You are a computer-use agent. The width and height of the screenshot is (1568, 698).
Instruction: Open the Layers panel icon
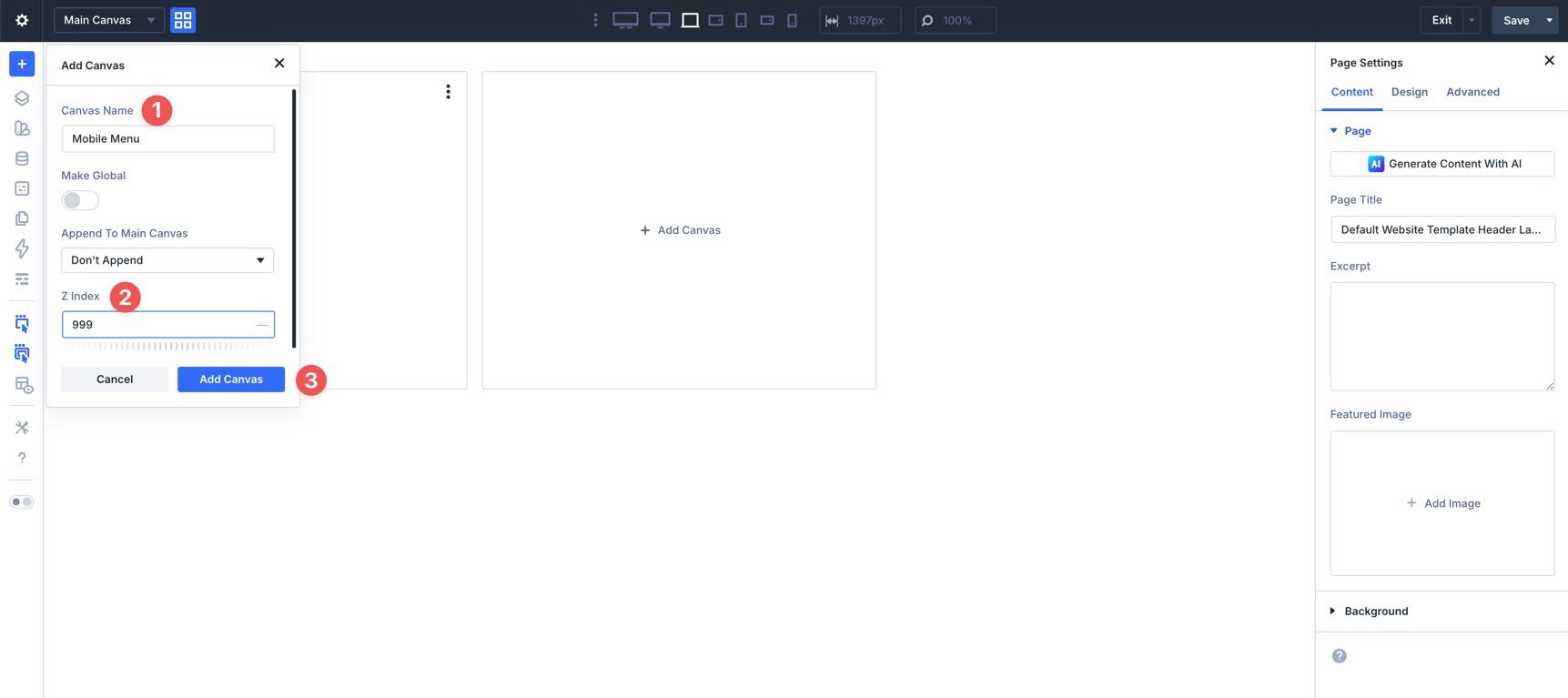[22, 98]
